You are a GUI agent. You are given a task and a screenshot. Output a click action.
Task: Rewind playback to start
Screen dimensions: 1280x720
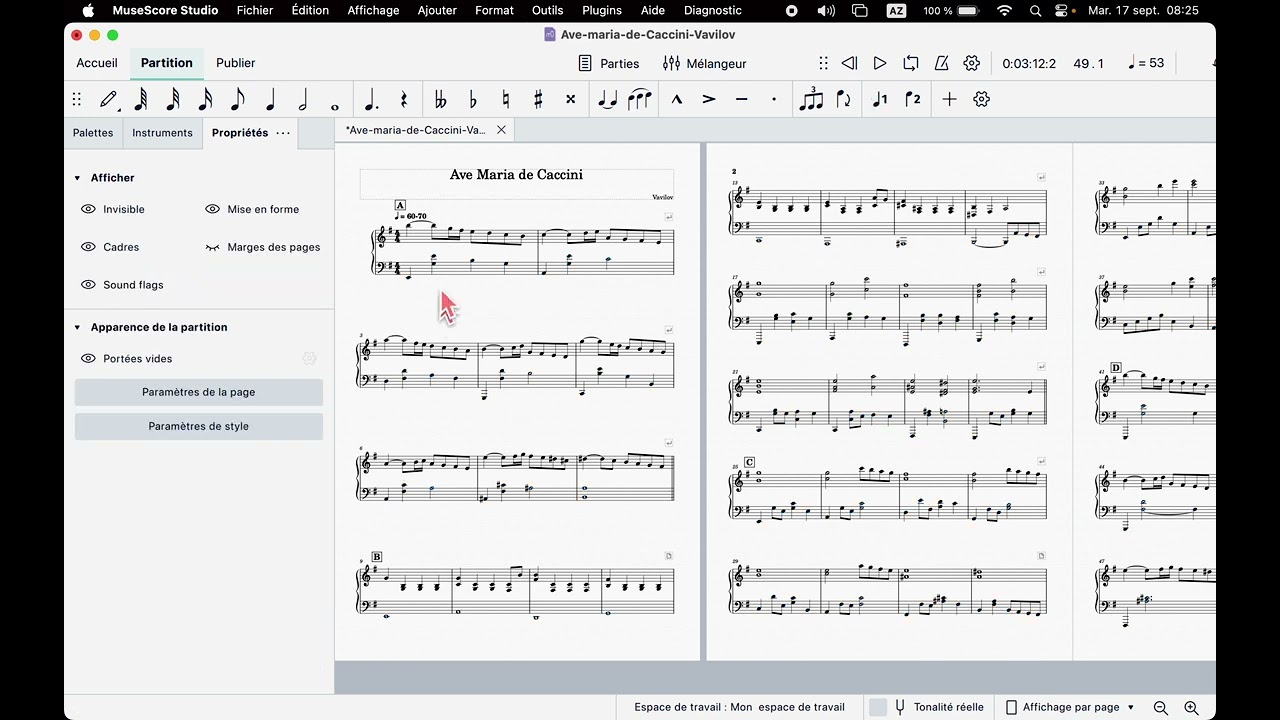pyautogui.click(x=849, y=63)
